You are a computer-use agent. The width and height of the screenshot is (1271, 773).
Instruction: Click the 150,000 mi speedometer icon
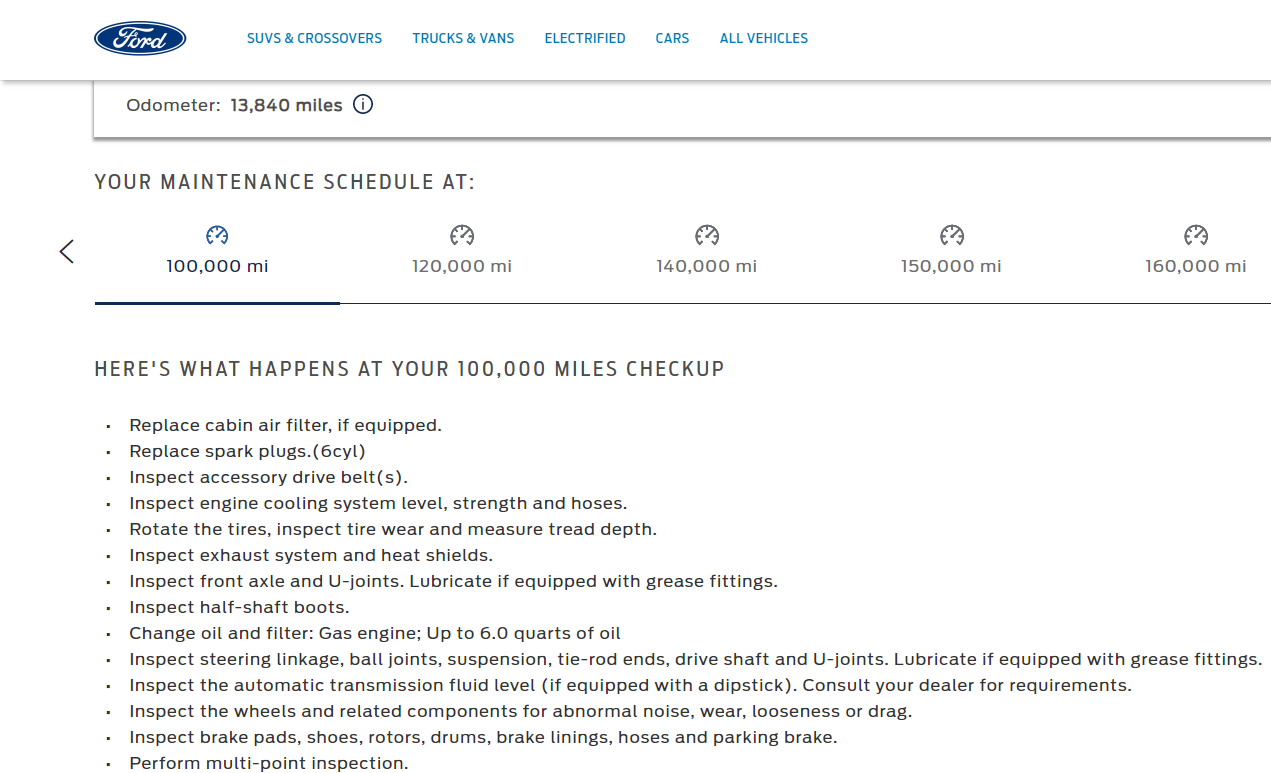[951, 236]
